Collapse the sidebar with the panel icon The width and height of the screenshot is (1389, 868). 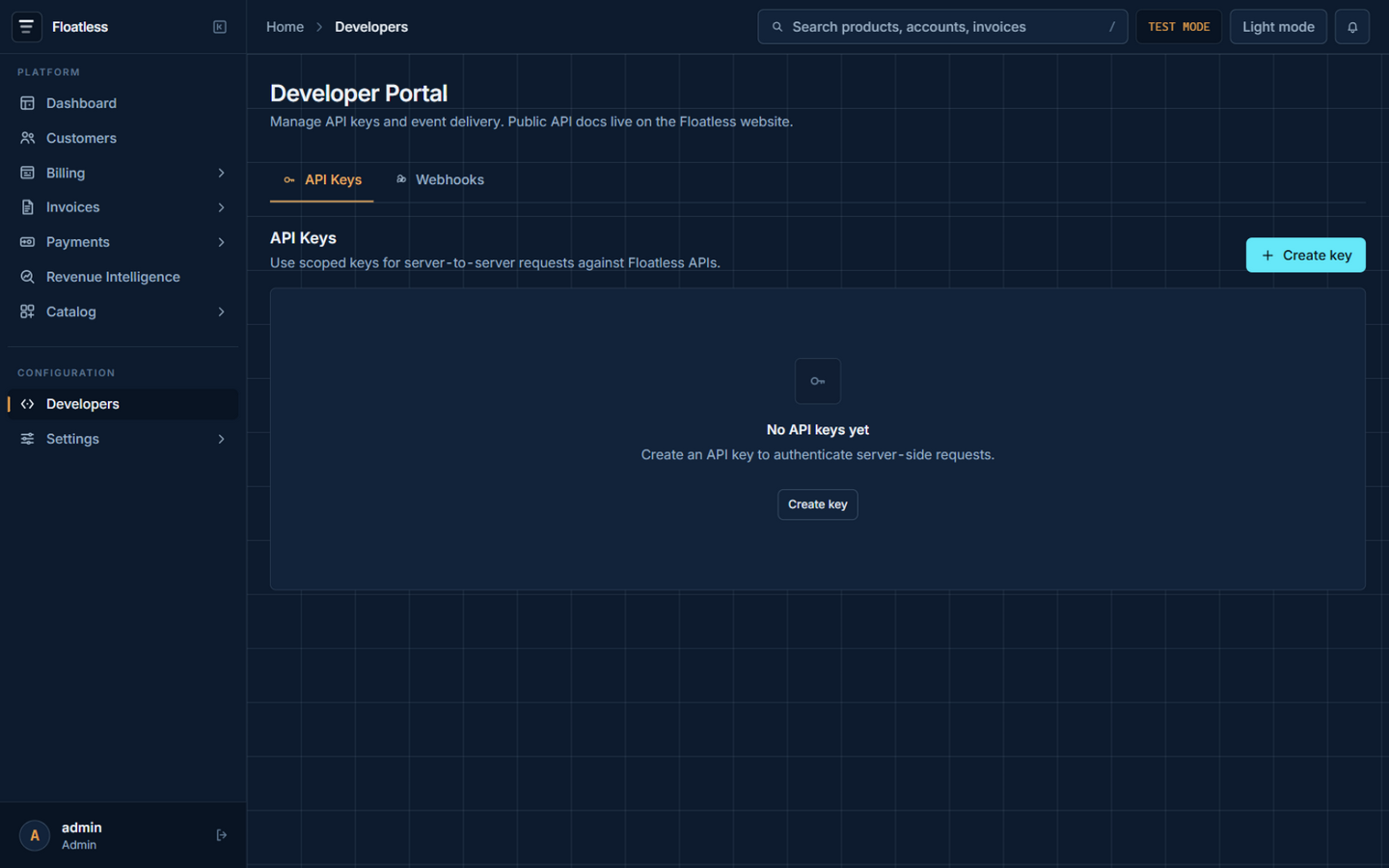click(220, 27)
